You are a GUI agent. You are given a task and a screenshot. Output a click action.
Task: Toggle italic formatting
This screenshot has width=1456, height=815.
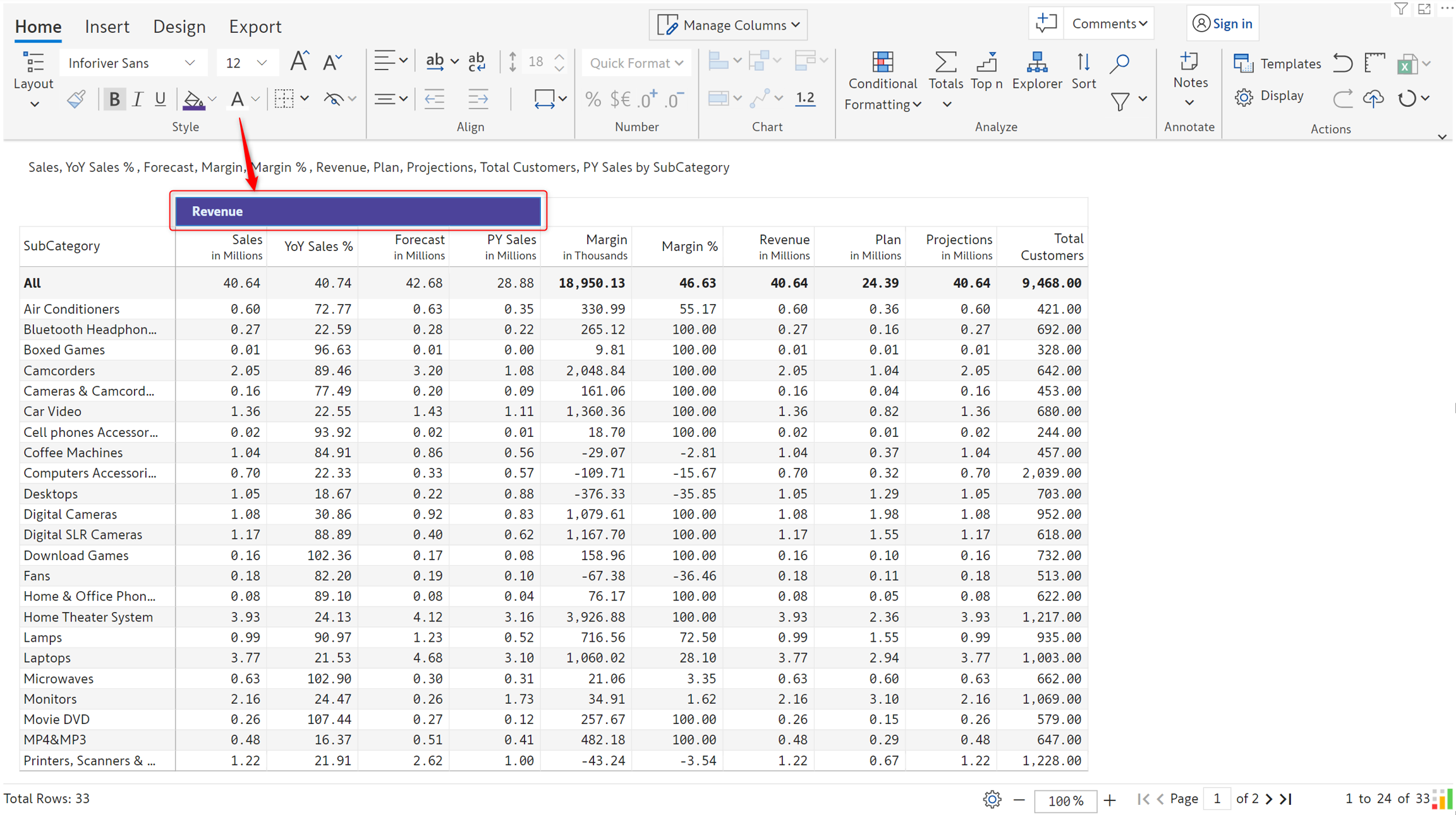pos(137,99)
